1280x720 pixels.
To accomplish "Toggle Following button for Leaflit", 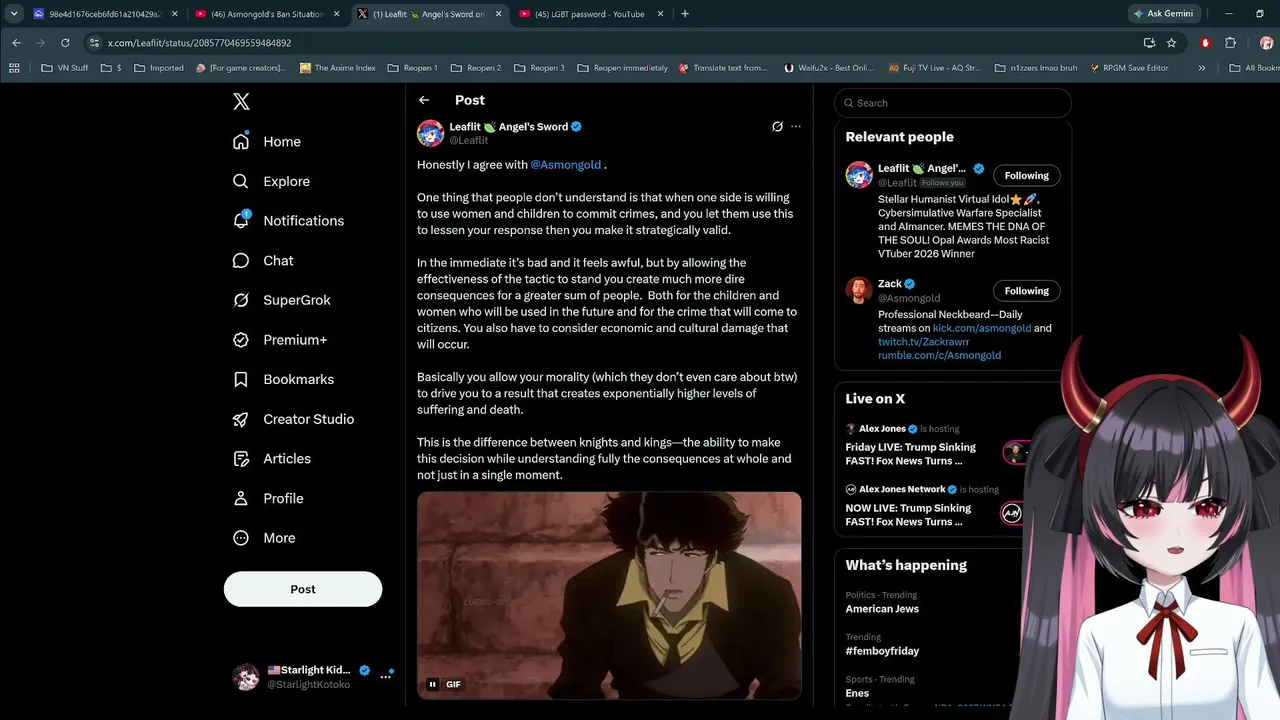I will [x=1027, y=176].
